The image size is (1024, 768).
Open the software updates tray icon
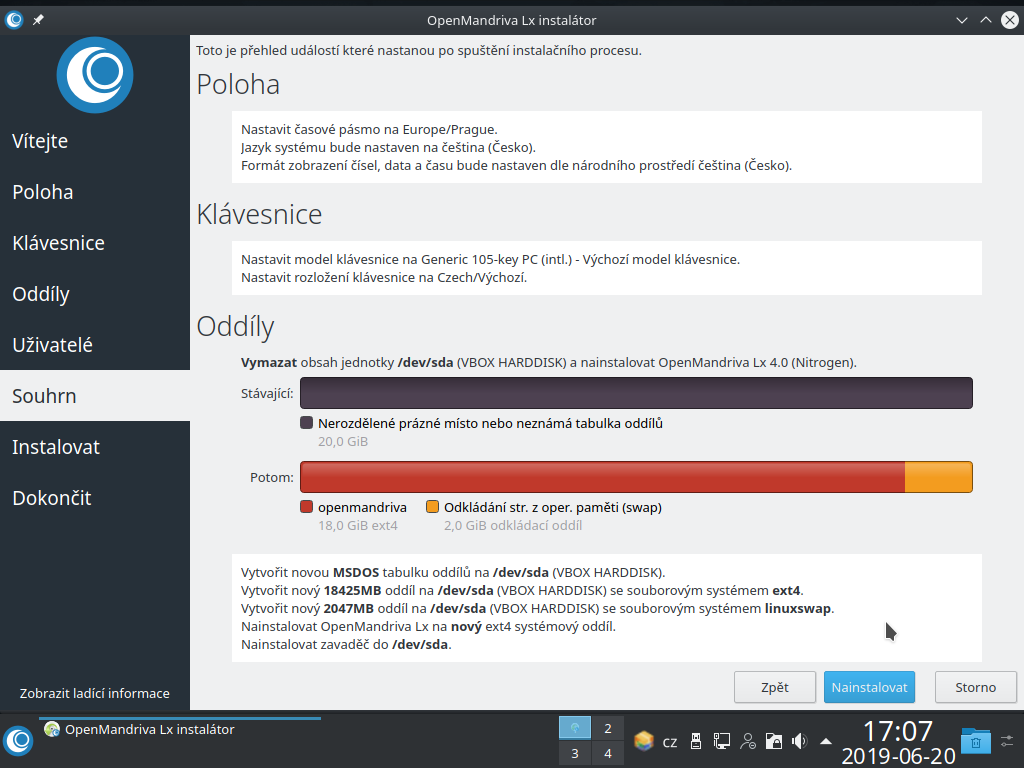pyautogui.click(x=643, y=741)
